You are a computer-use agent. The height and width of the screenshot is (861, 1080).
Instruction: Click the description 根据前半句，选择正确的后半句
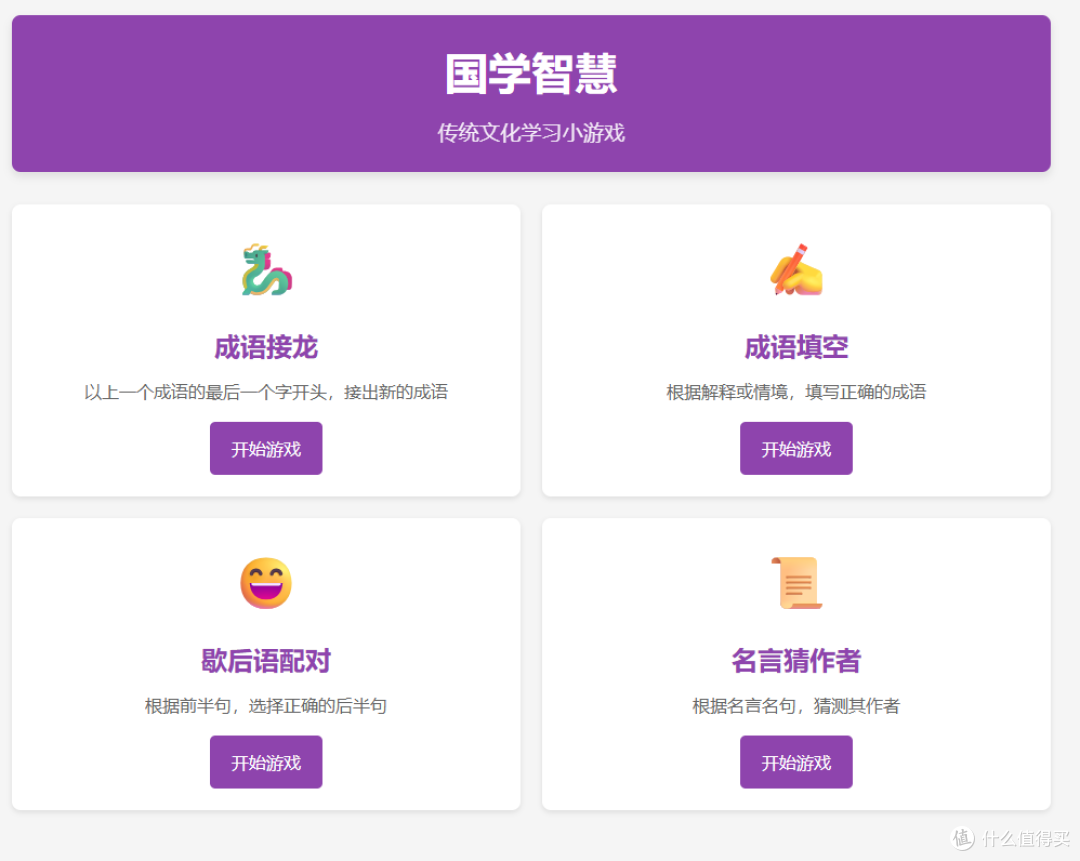point(266,706)
